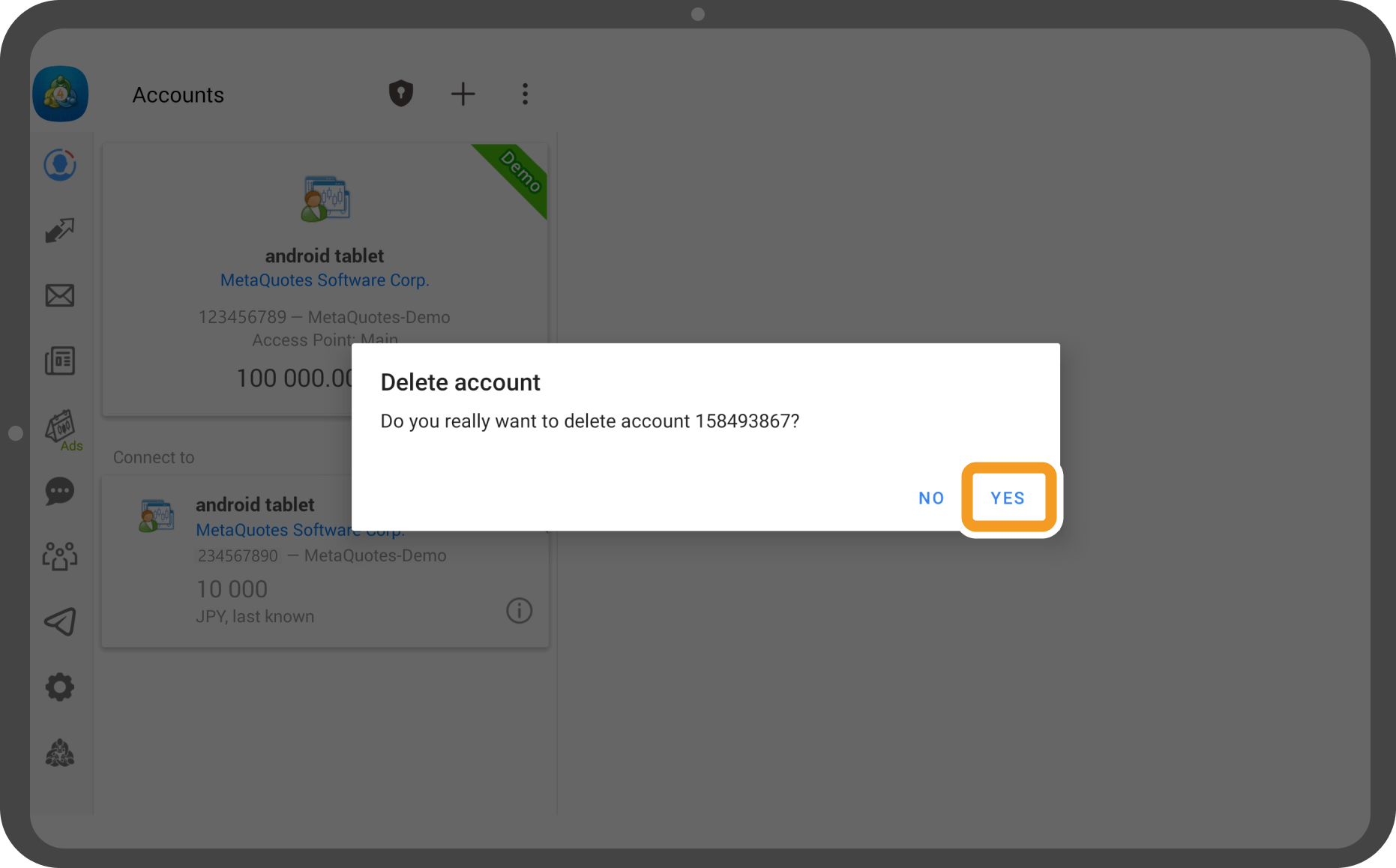Open the certificates shield icon

pos(401,94)
